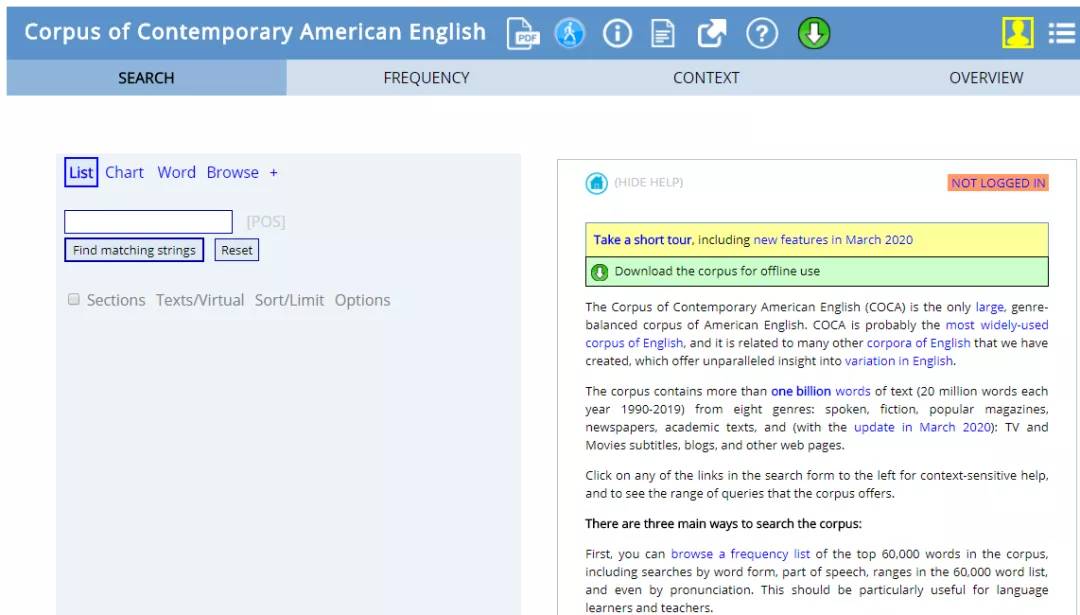Open the question mark help icon
The image size is (1080, 615).
coord(762,33)
